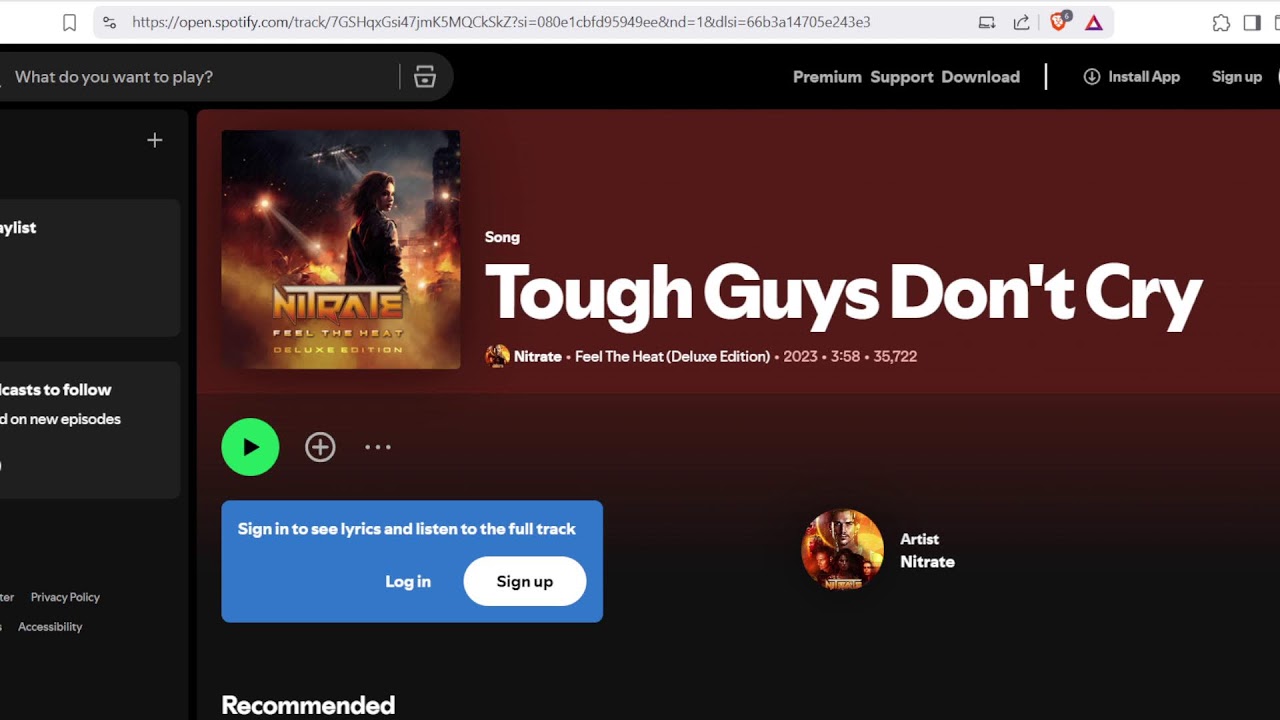Open Feel The Heat (Deluxe Edition) album link

pyautogui.click(x=672, y=356)
